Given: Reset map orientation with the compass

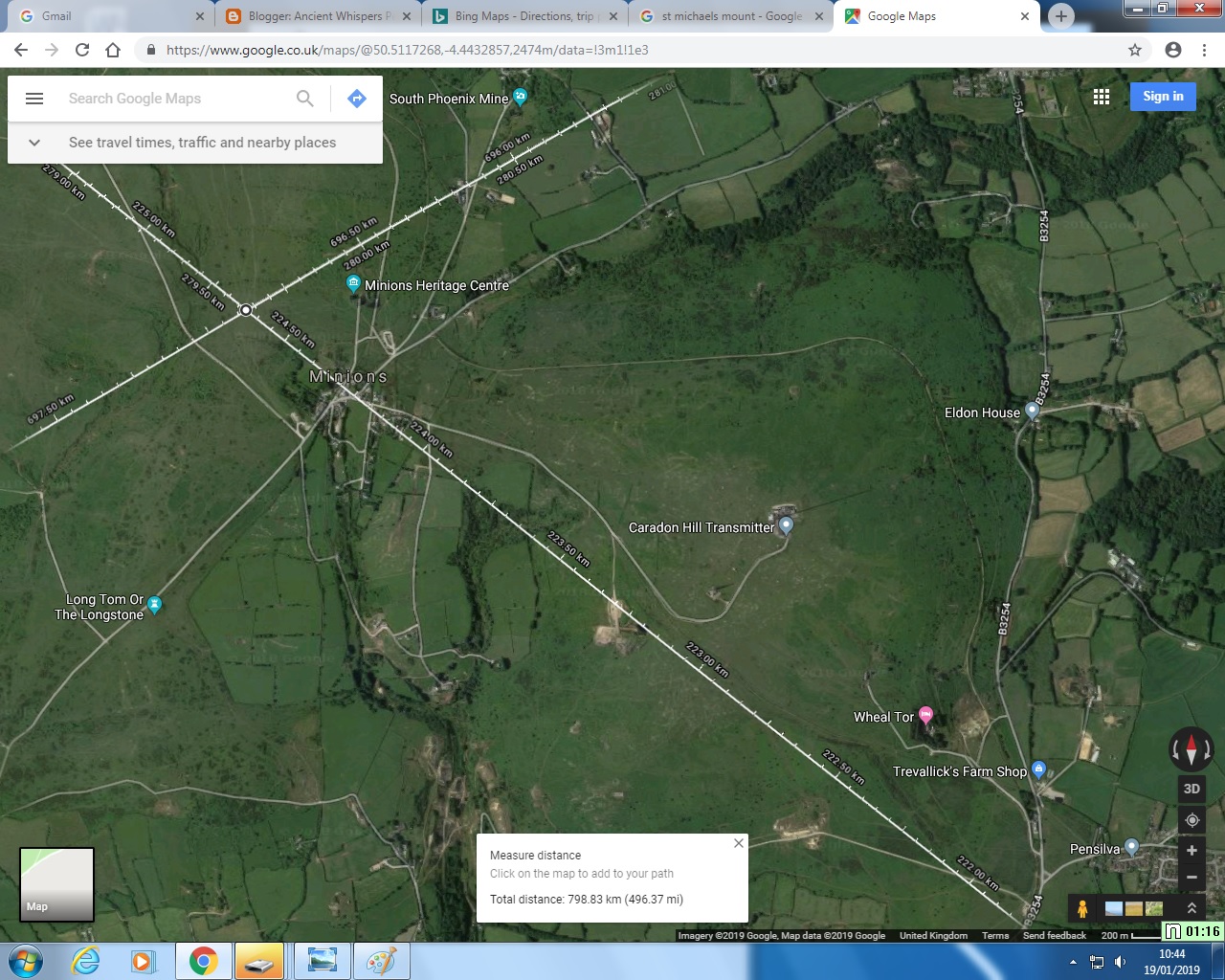Looking at the screenshot, I should pyautogui.click(x=1192, y=750).
